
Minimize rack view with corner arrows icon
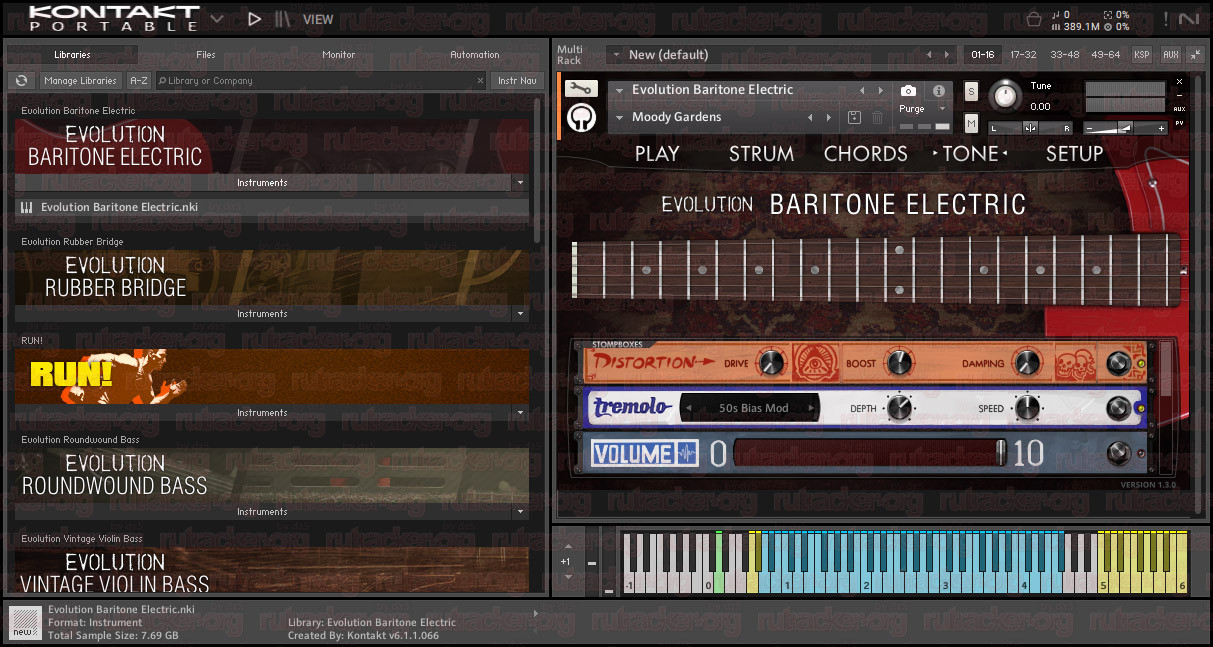coord(1194,55)
